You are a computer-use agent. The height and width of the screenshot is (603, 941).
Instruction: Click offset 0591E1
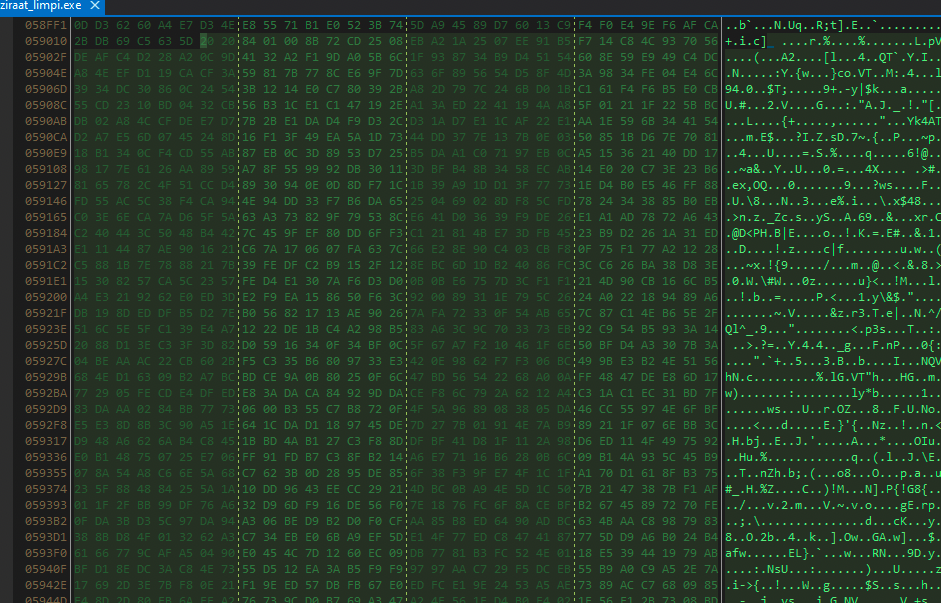pyautogui.click(x=46, y=281)
